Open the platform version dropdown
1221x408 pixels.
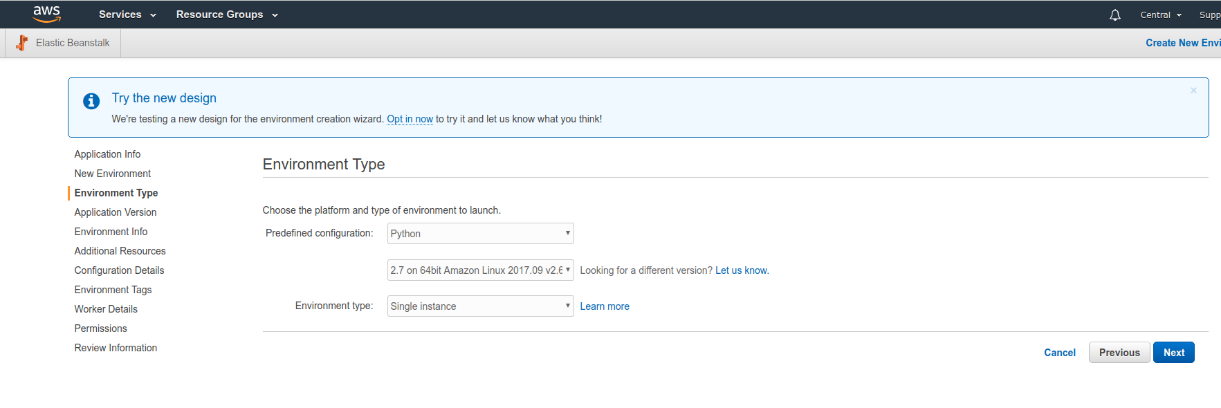(480, 270)
